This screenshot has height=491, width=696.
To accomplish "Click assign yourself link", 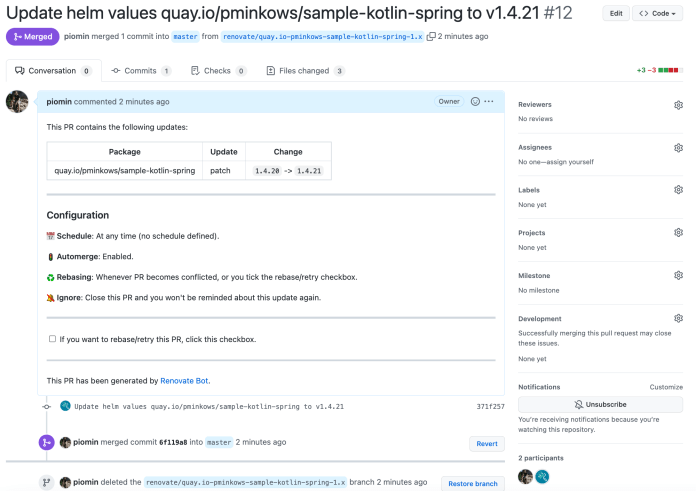I will 569,162.
